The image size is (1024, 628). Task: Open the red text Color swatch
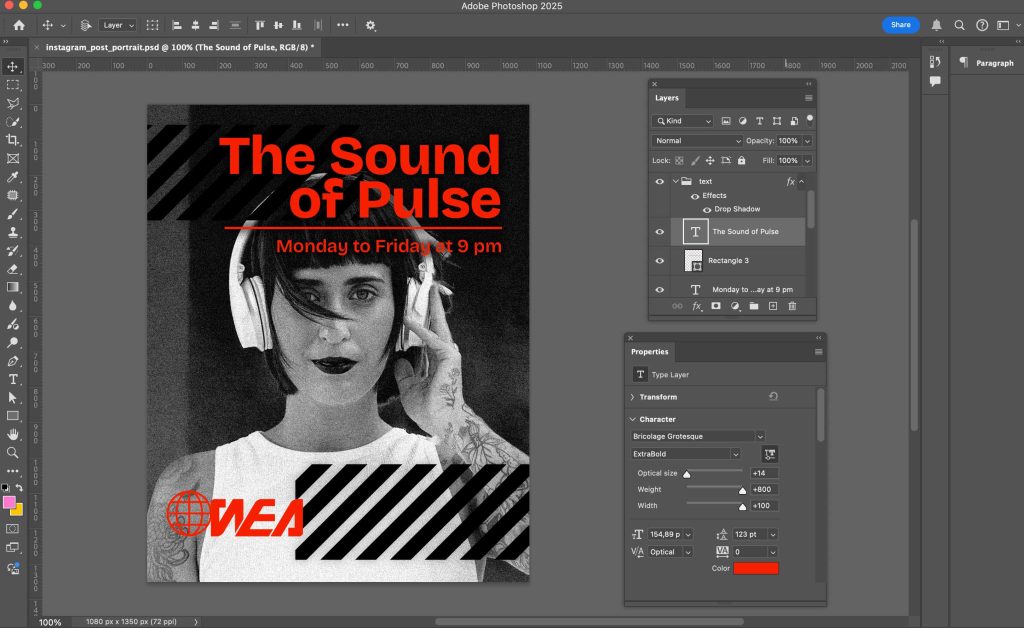click(755, 568)
